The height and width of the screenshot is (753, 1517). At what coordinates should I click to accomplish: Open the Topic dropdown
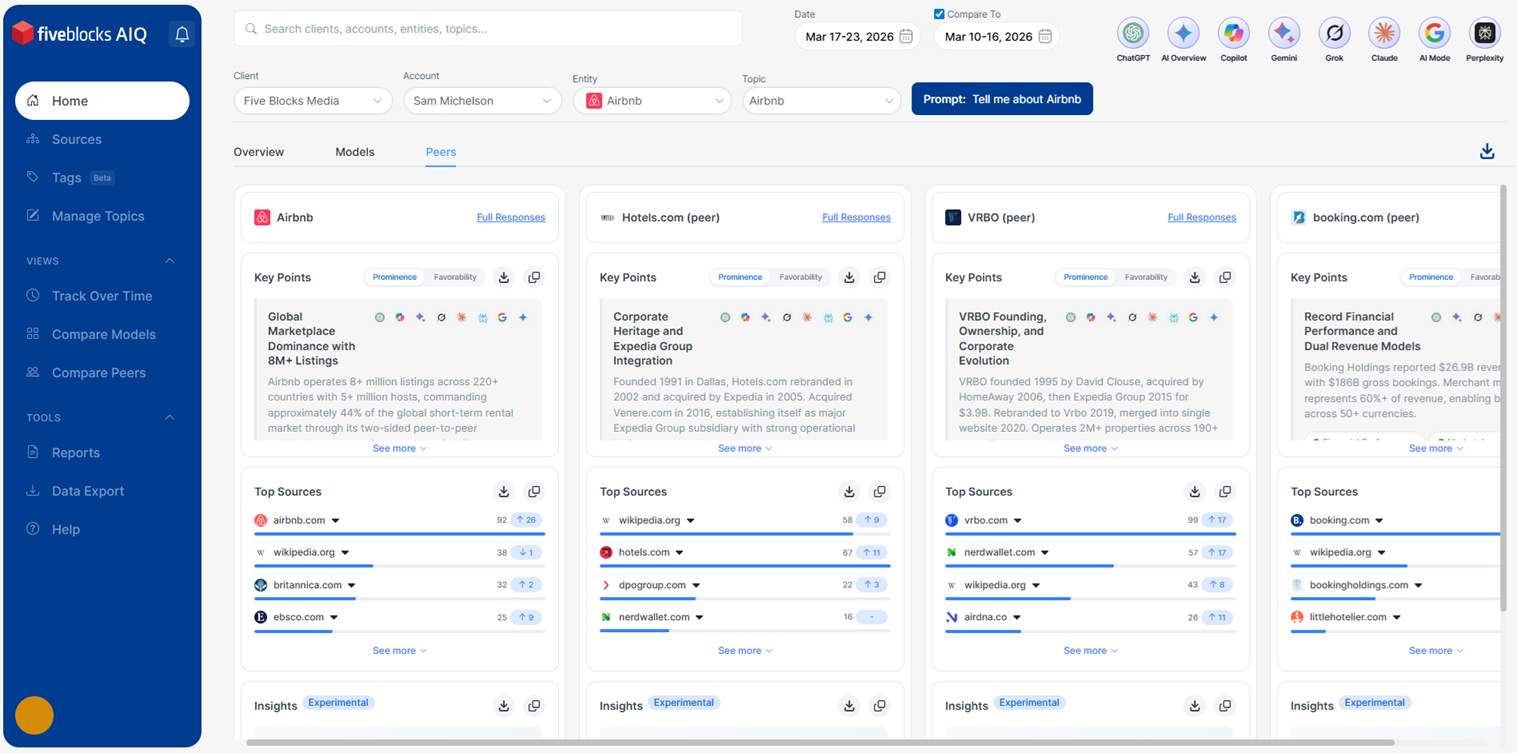[822, 101]
